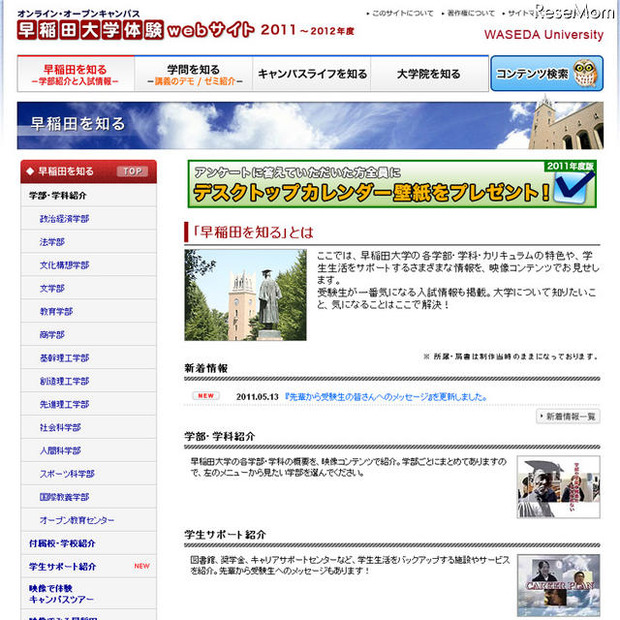Click the 学生サポート紹介 section heading
This screenshot has width=620, height=620.
coord(225,535)
